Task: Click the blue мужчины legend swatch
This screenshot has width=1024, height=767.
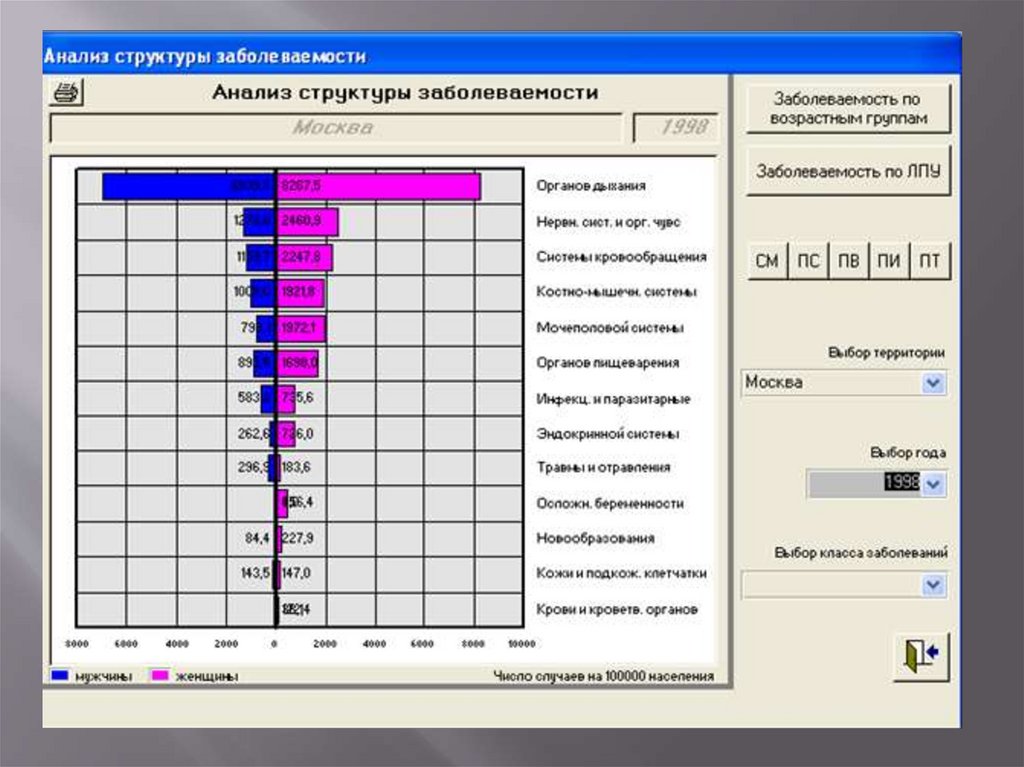Action: coord(59,676)
